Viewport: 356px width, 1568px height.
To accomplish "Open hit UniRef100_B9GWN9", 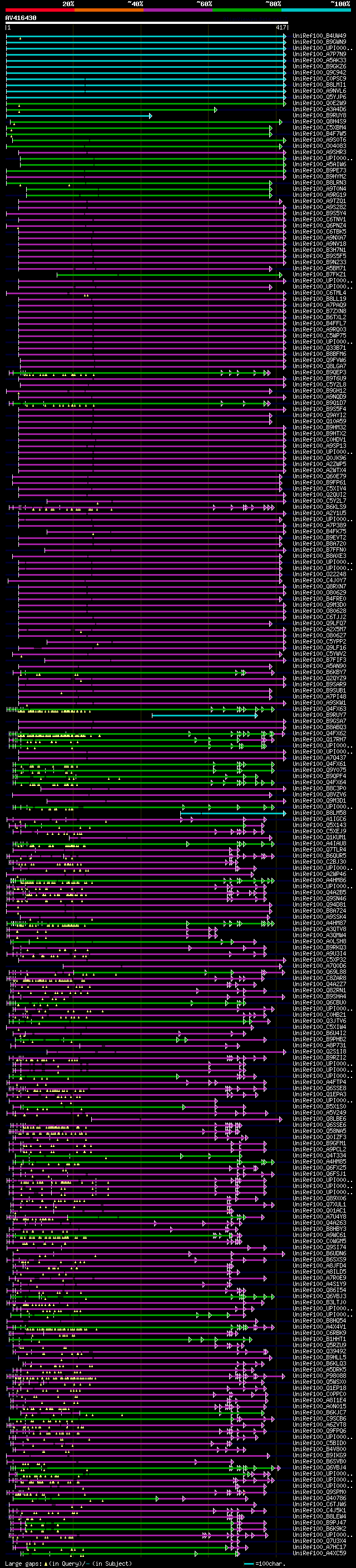I will 319,42.
